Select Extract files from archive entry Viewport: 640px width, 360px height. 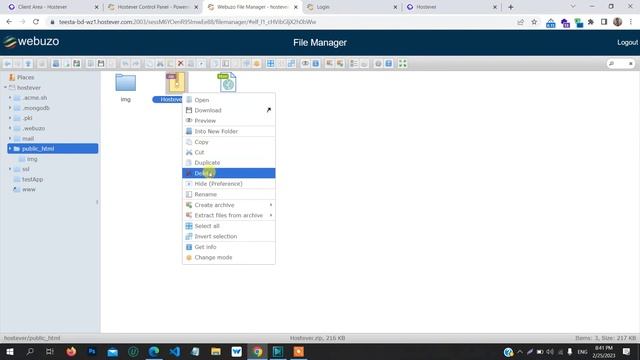click(229, 215)
